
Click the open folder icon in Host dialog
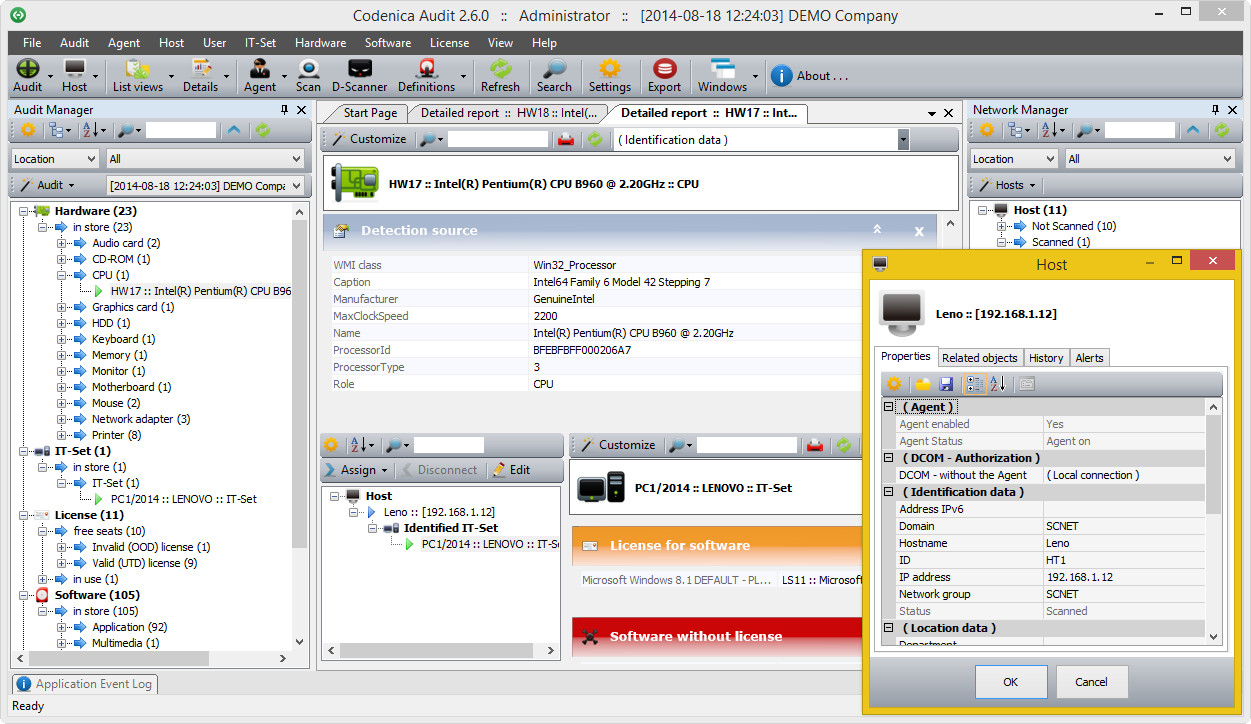[922, 384]
